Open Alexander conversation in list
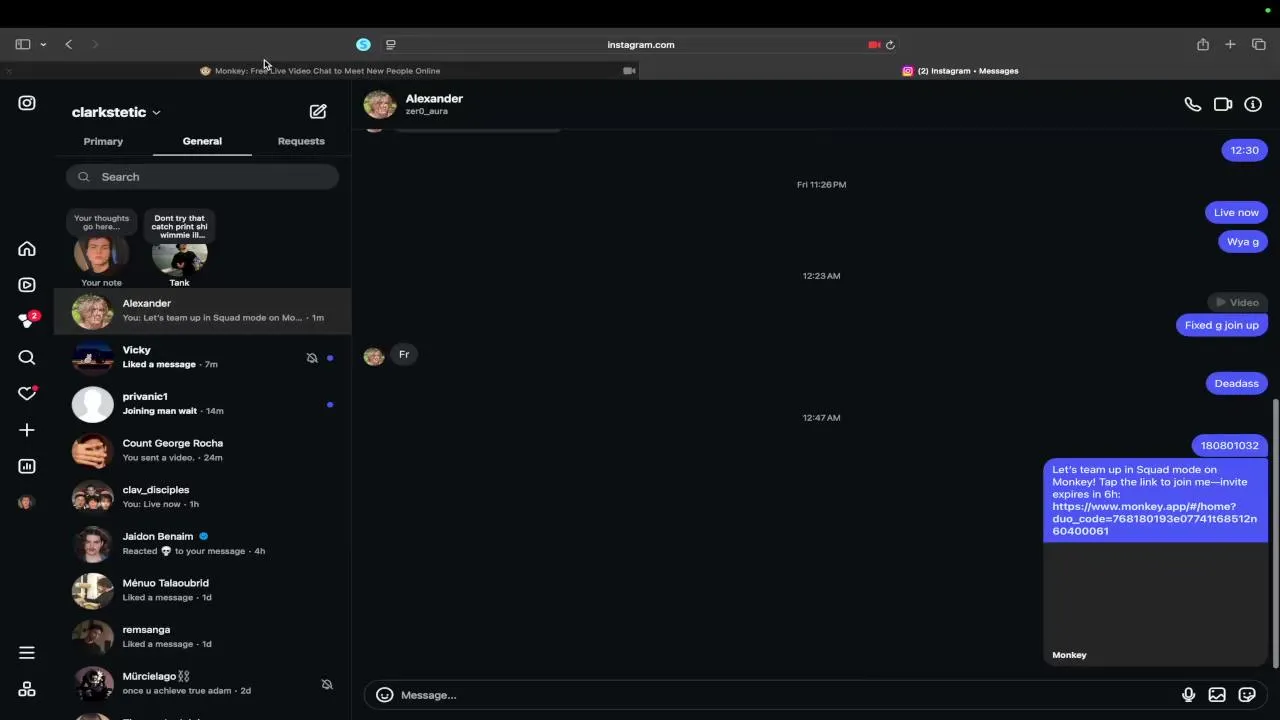The width and height of the screenshot is (1280, 720). pos(202,311)
